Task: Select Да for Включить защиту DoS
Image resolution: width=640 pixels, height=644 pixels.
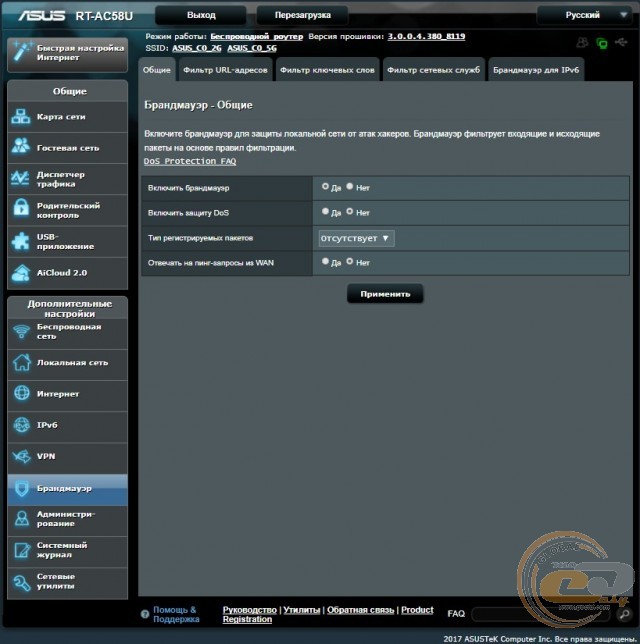Action: [325, 212]
